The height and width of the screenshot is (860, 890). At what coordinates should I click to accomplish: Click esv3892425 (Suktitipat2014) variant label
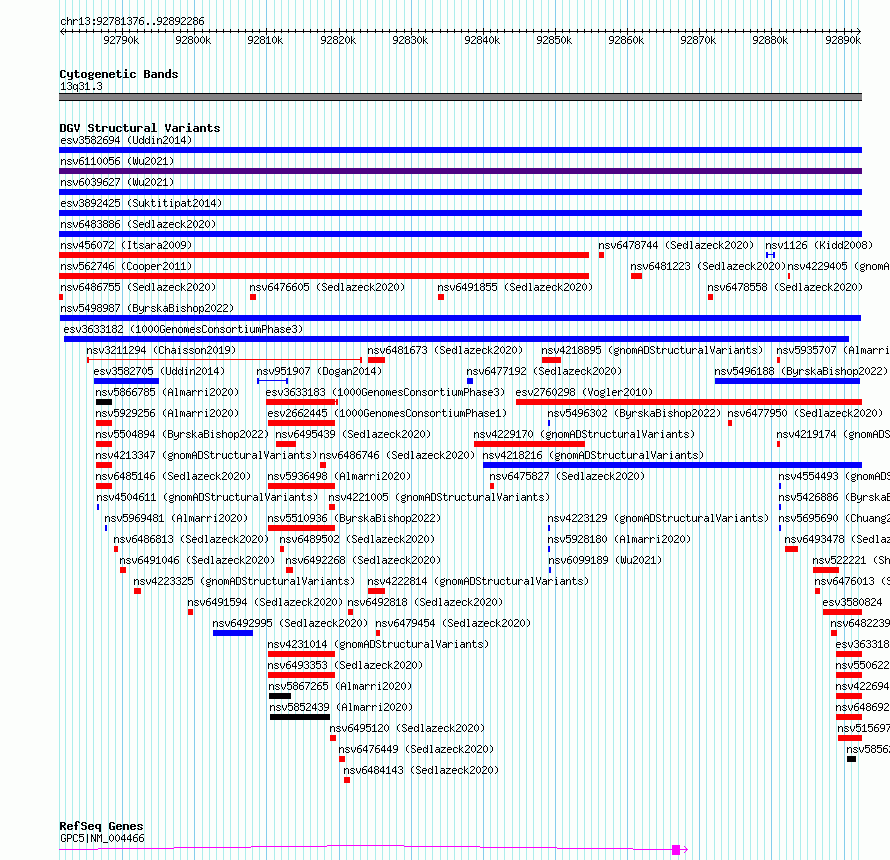click(141, 203)
